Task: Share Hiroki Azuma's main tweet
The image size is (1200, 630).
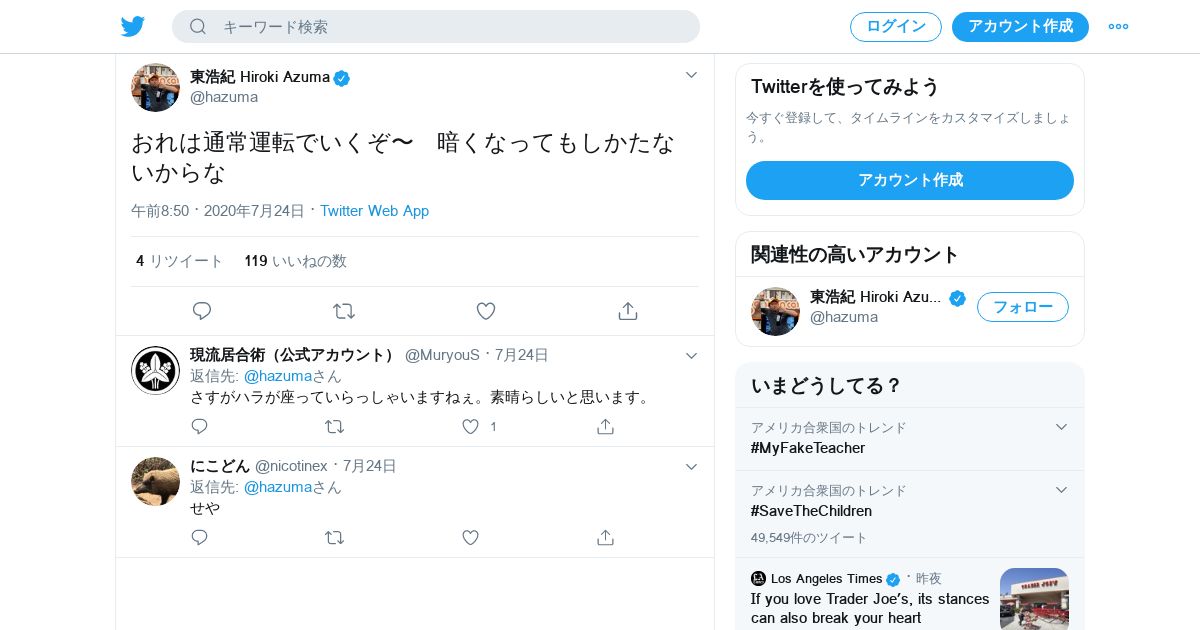Action: [x=628, y=311]
